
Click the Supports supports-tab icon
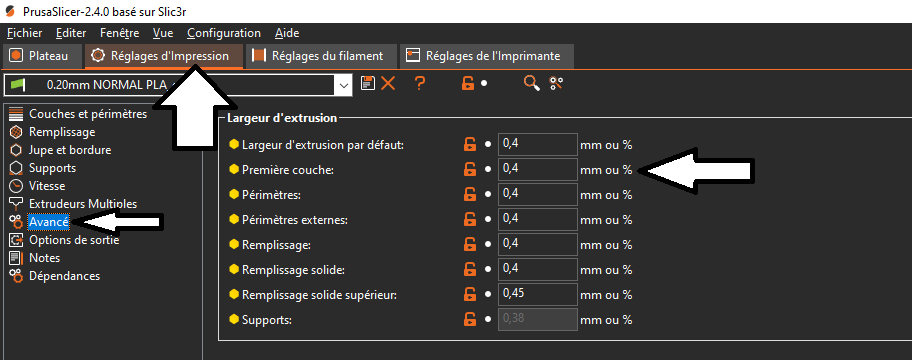(16, 168)
